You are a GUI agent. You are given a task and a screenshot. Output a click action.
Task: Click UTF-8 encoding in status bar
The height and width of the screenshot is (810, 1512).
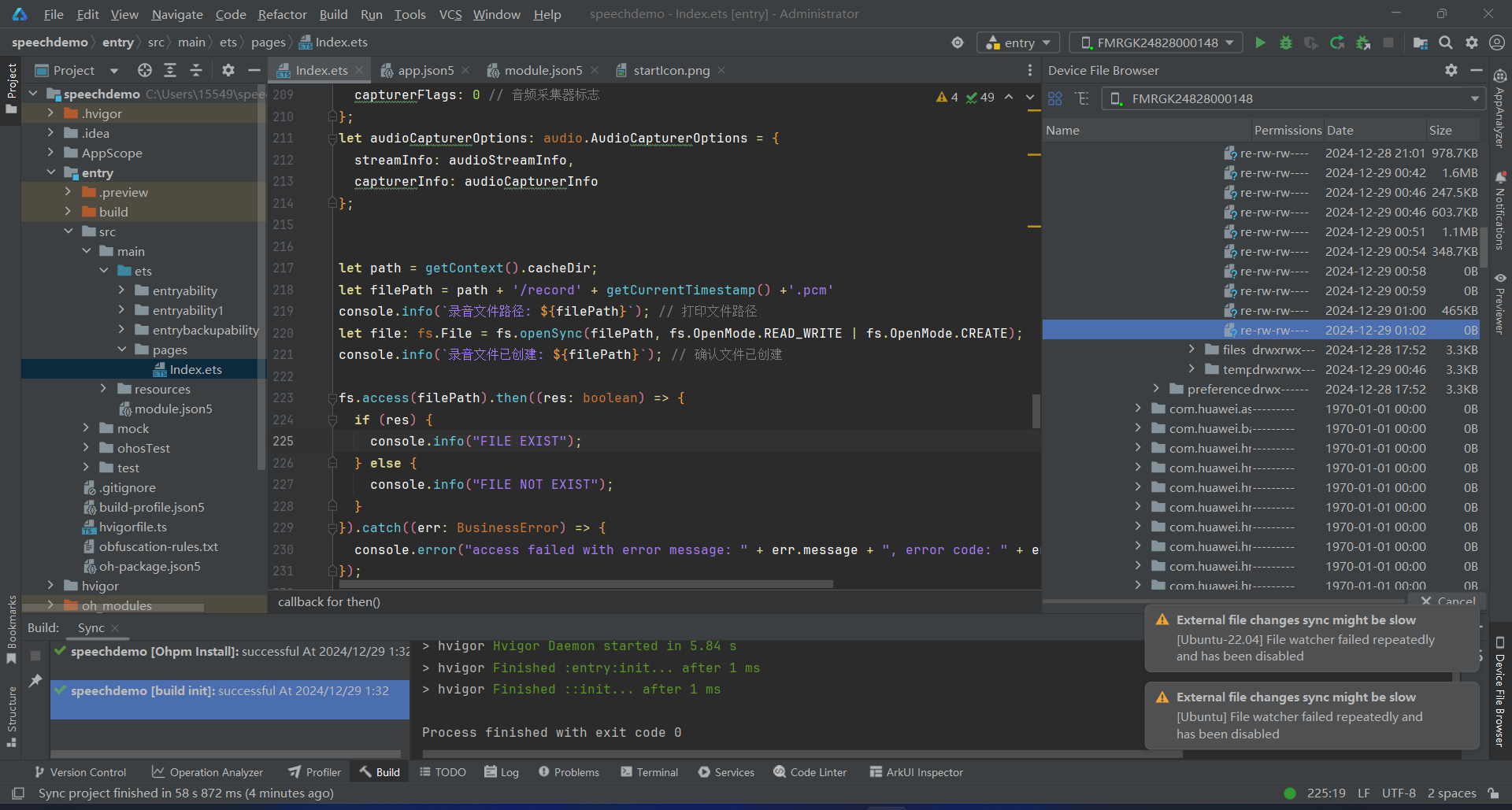pyautogui.click(x=1399, y=793)
